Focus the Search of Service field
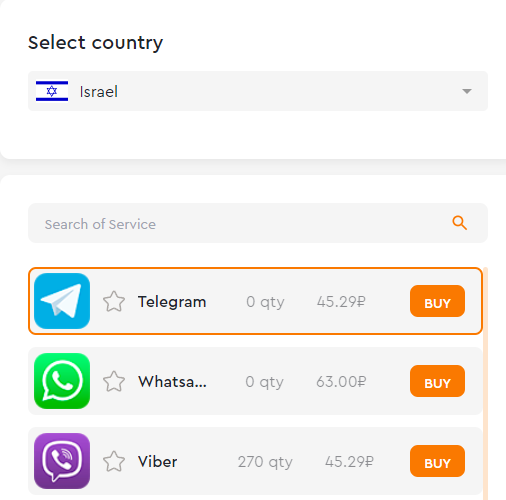 pyautogui.click(x=258, y=223)
